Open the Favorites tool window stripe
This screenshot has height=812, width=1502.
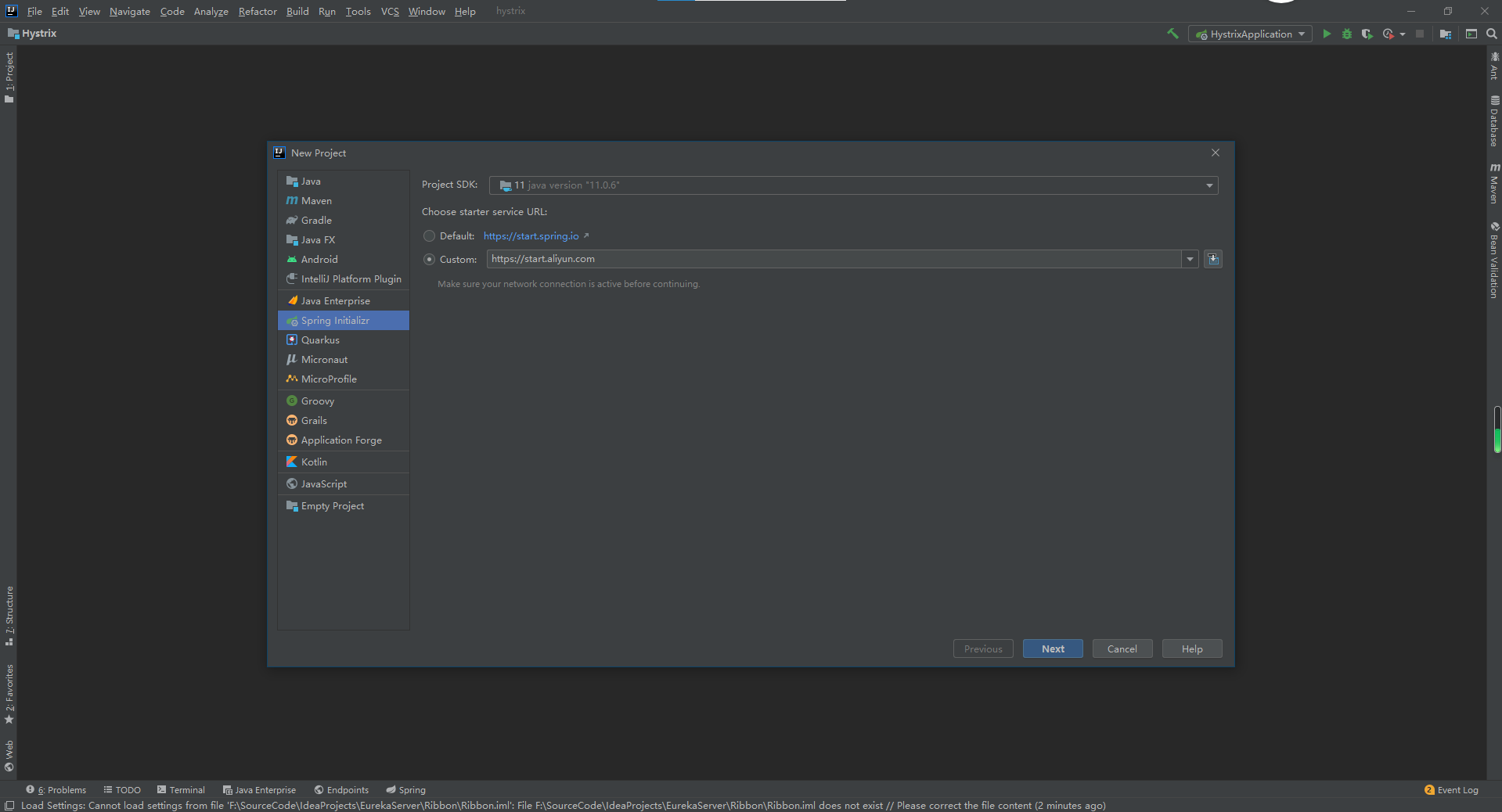tap(9, 694)
